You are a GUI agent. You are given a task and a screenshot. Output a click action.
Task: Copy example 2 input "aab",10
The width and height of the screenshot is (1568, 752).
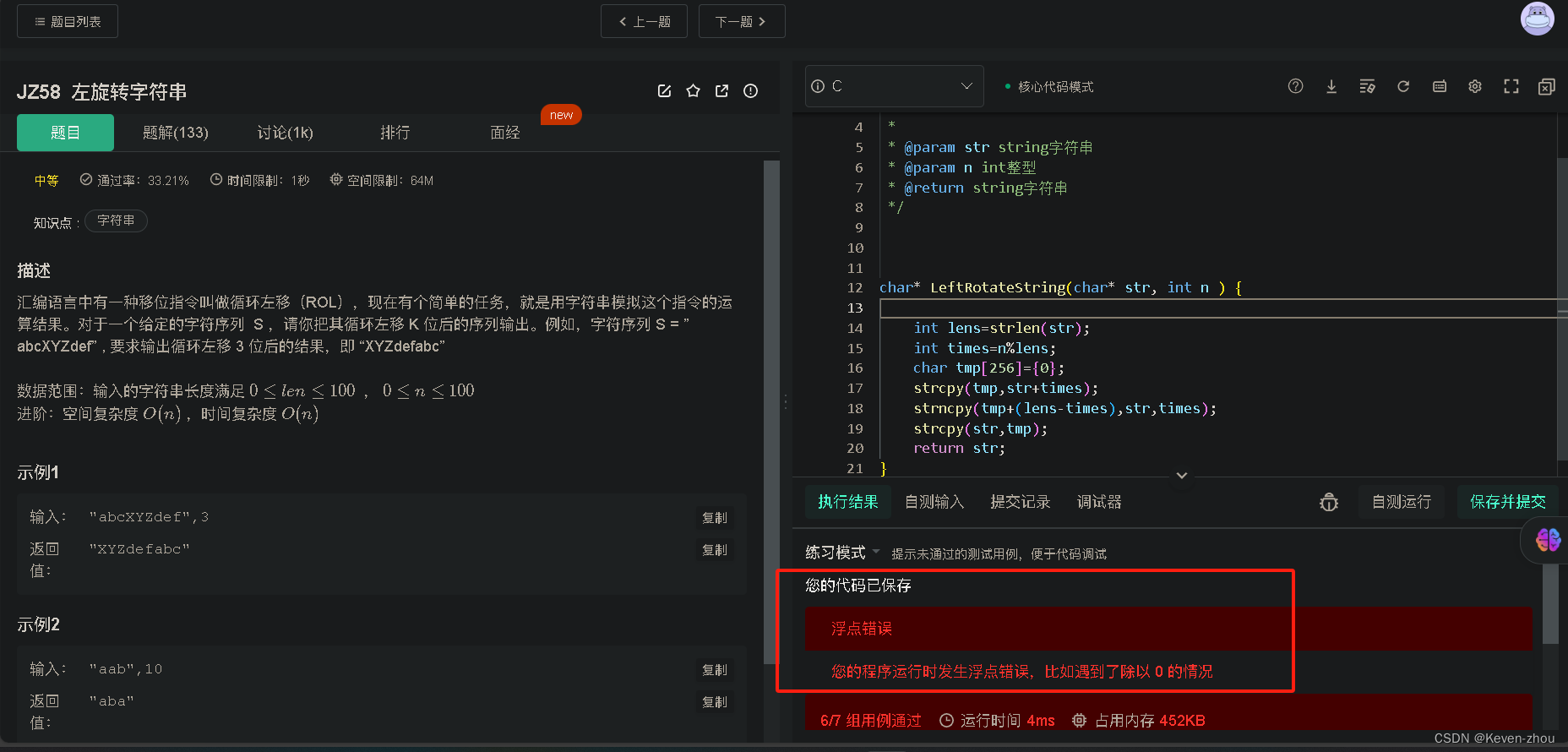tap(715, 670)
